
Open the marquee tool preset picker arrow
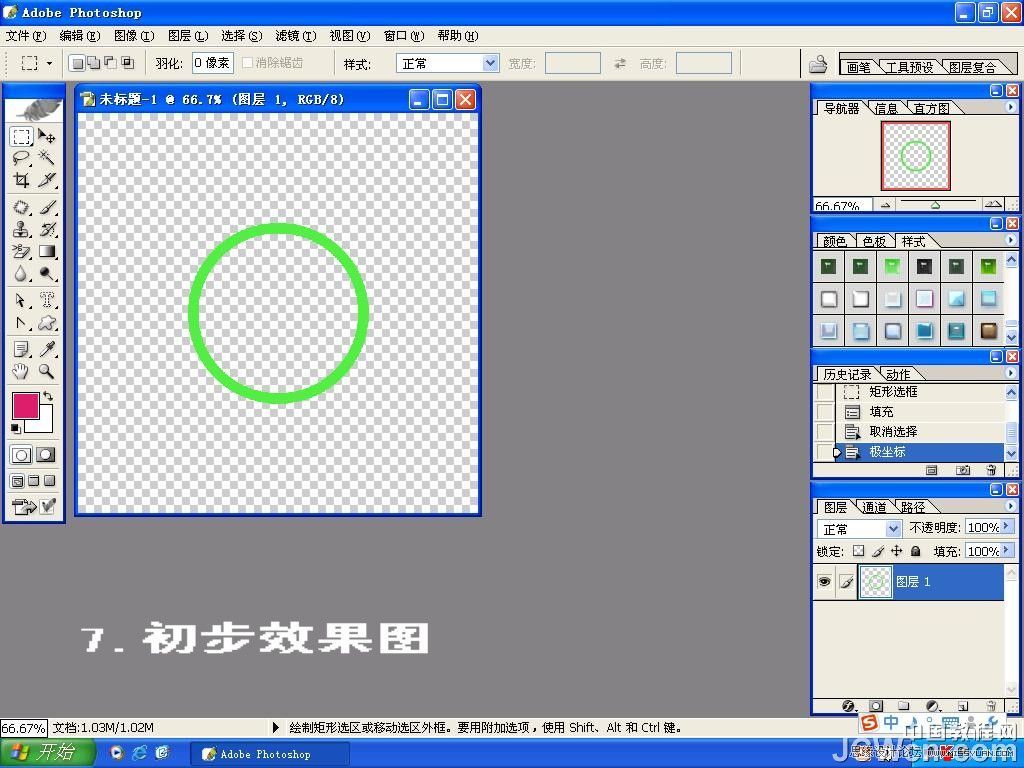point(50,63)
